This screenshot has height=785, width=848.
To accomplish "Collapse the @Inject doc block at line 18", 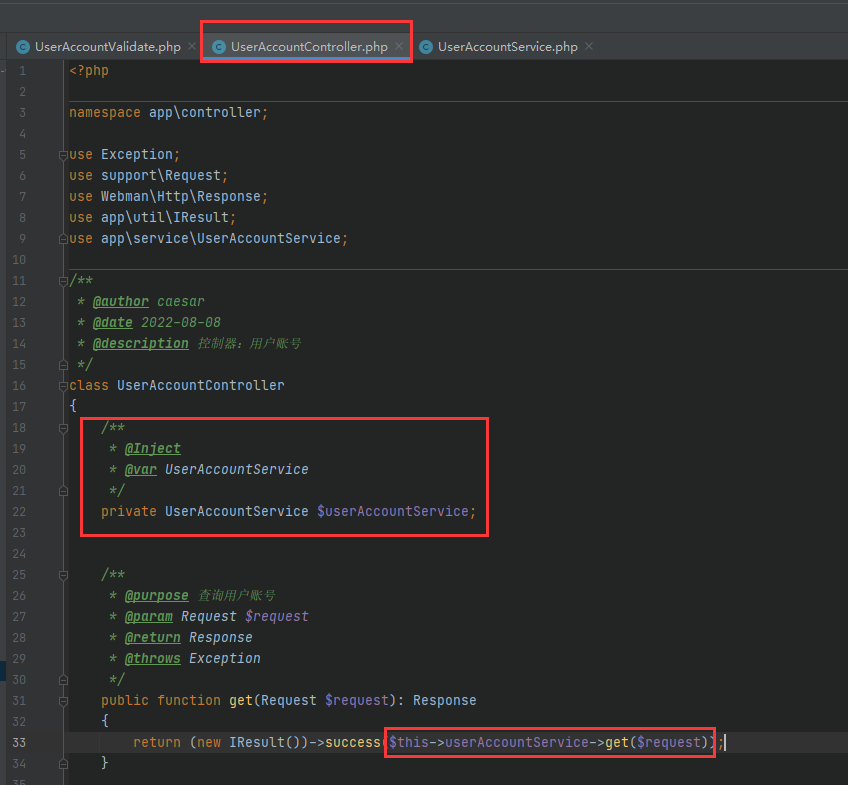I will [63, 428].
